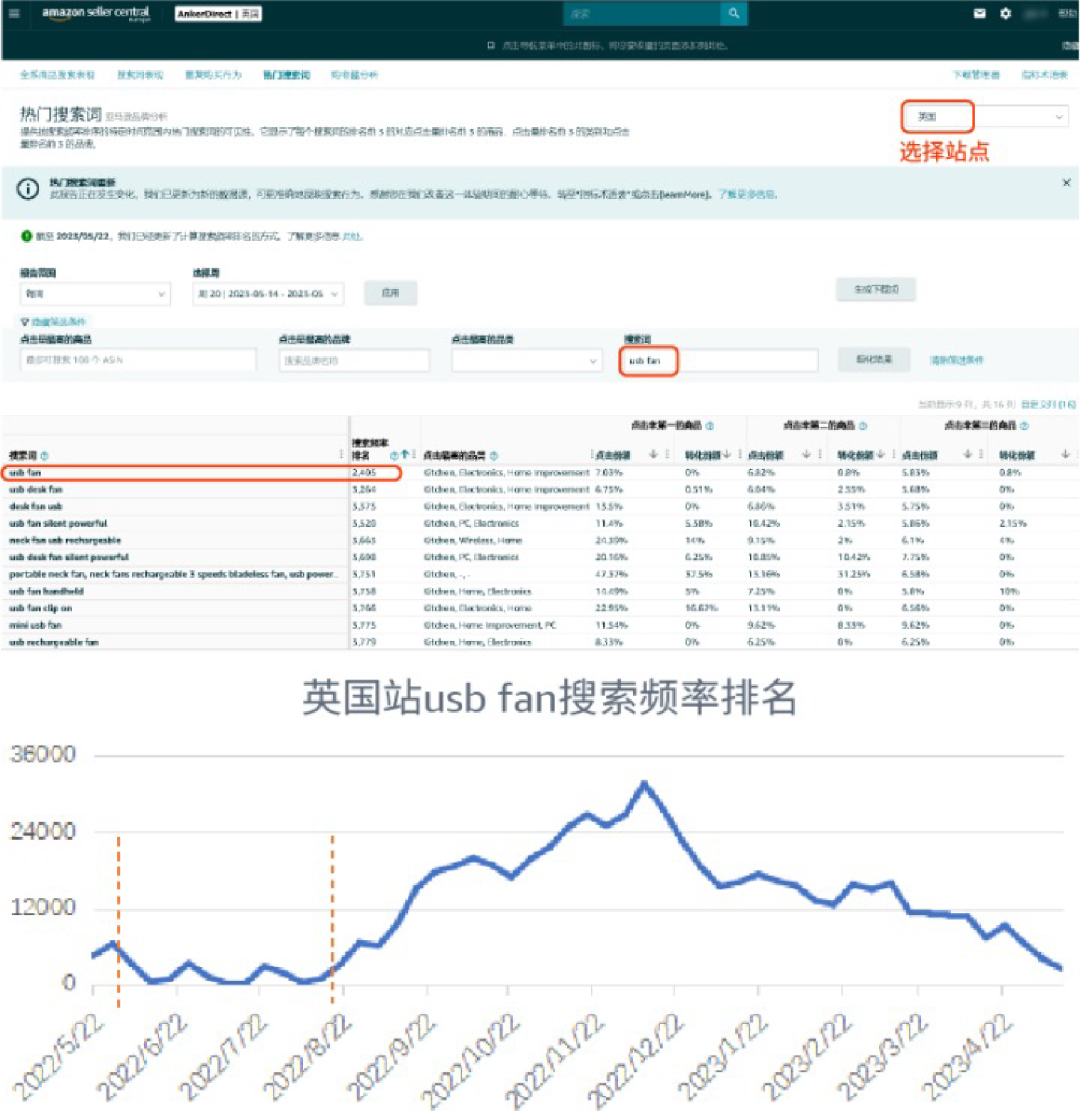The width and height of the screenshot is (1080, 1111).
Task: Sort ascending by search frequency rank arrow
Action: click(x=405, y=454)
